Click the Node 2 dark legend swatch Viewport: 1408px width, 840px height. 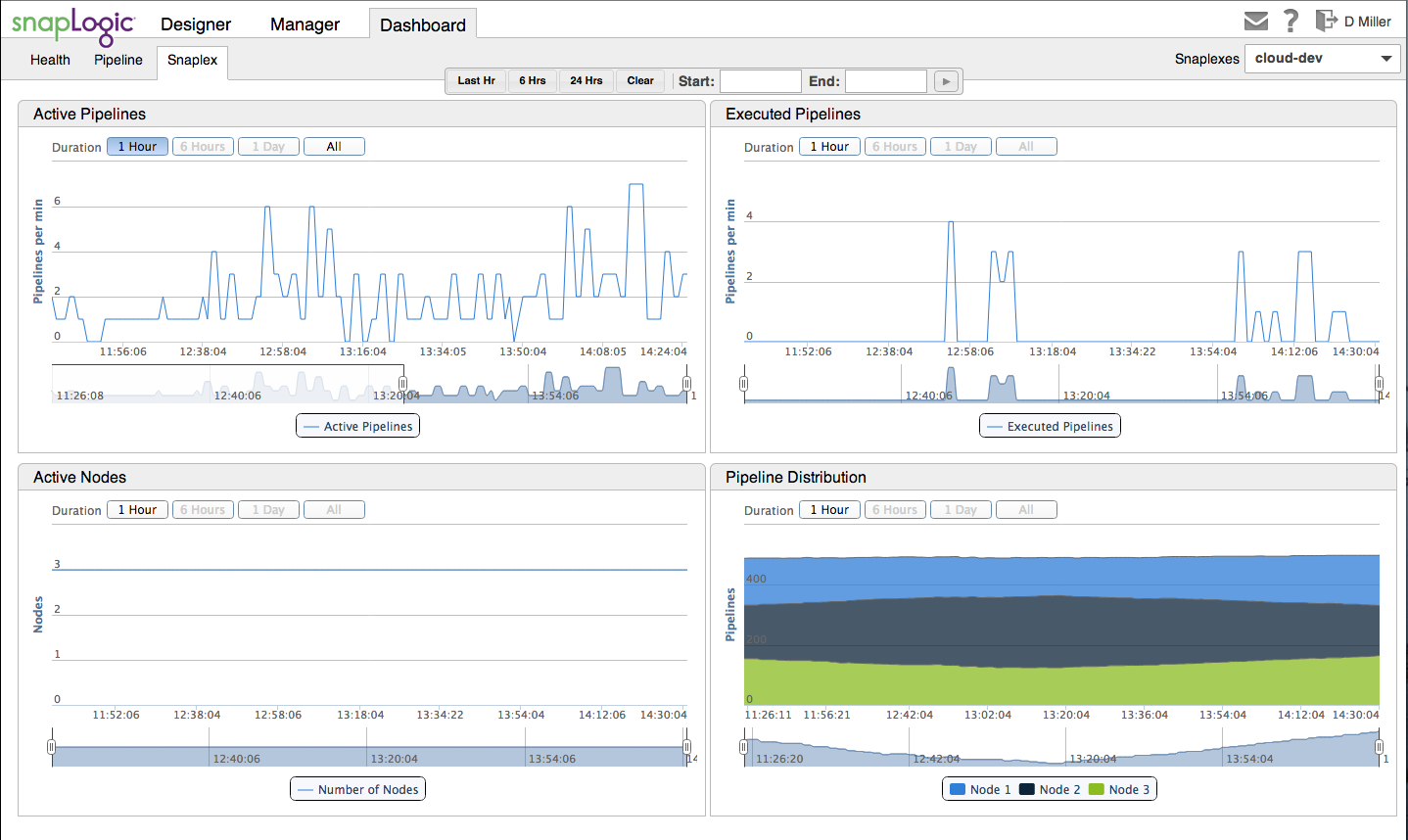point(1027,789)
